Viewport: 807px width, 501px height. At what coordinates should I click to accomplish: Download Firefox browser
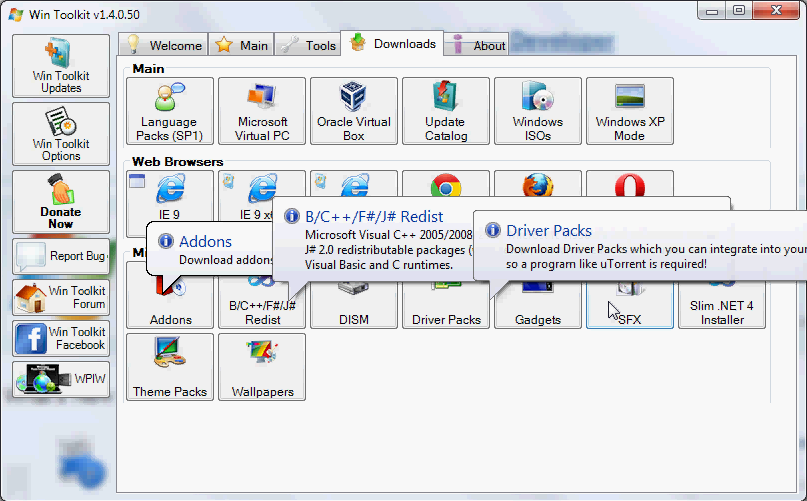[538, 184]
